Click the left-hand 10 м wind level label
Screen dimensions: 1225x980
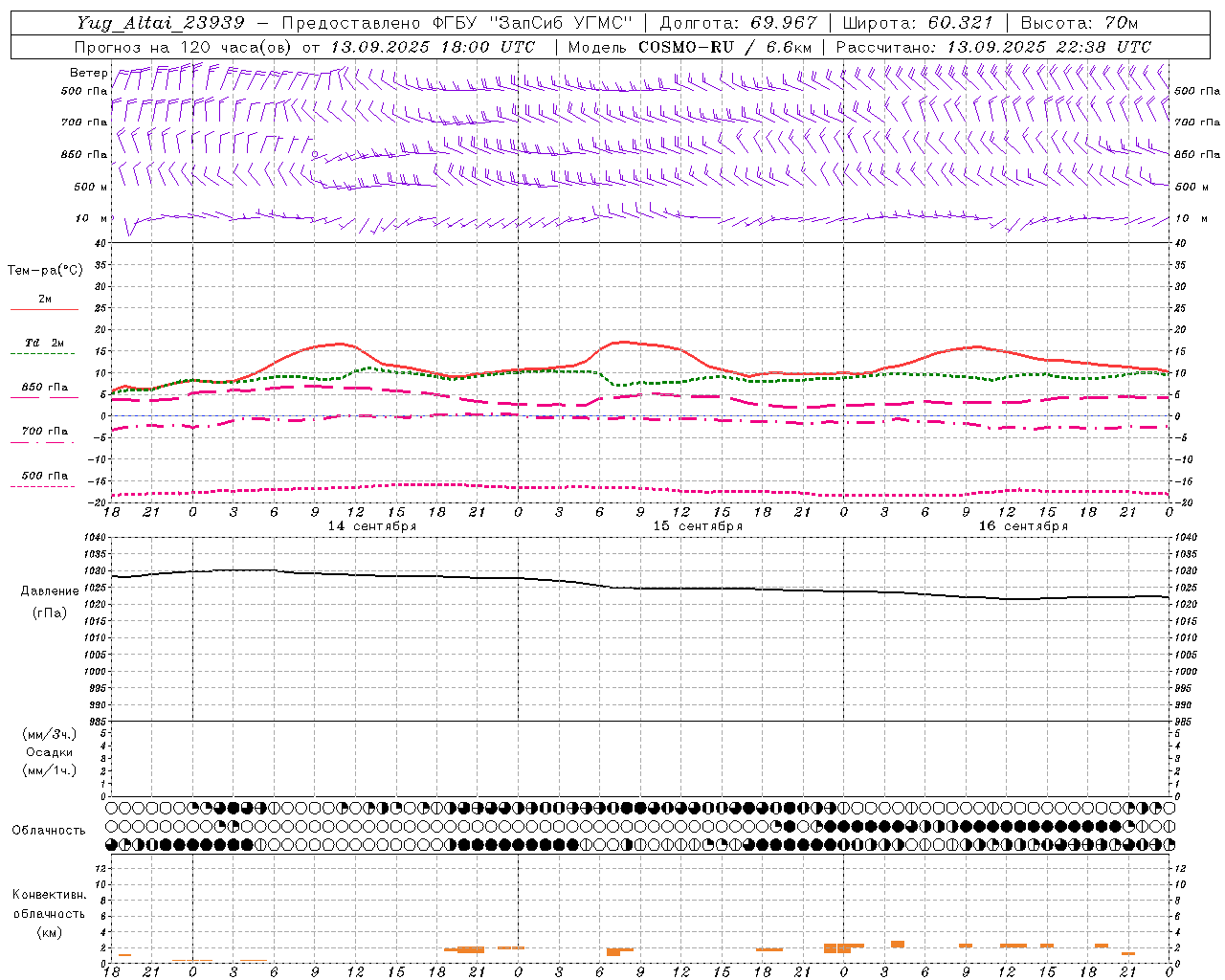click(x=92, y=218)
